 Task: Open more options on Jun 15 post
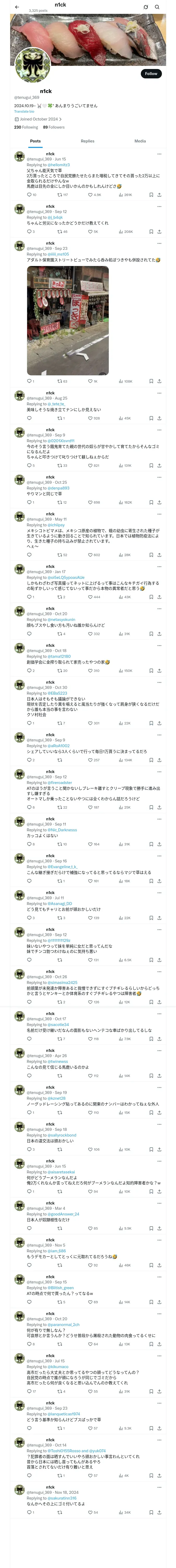click(159, 154)
